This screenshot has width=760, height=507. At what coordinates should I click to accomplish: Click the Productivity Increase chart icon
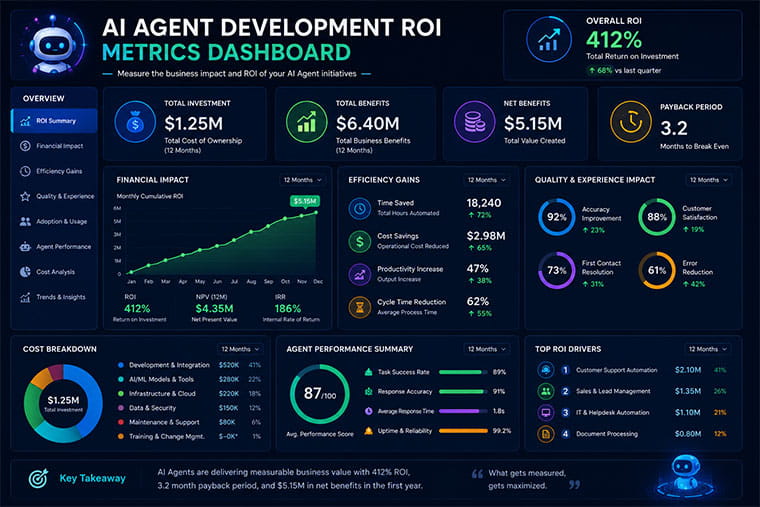click(360, 274)
